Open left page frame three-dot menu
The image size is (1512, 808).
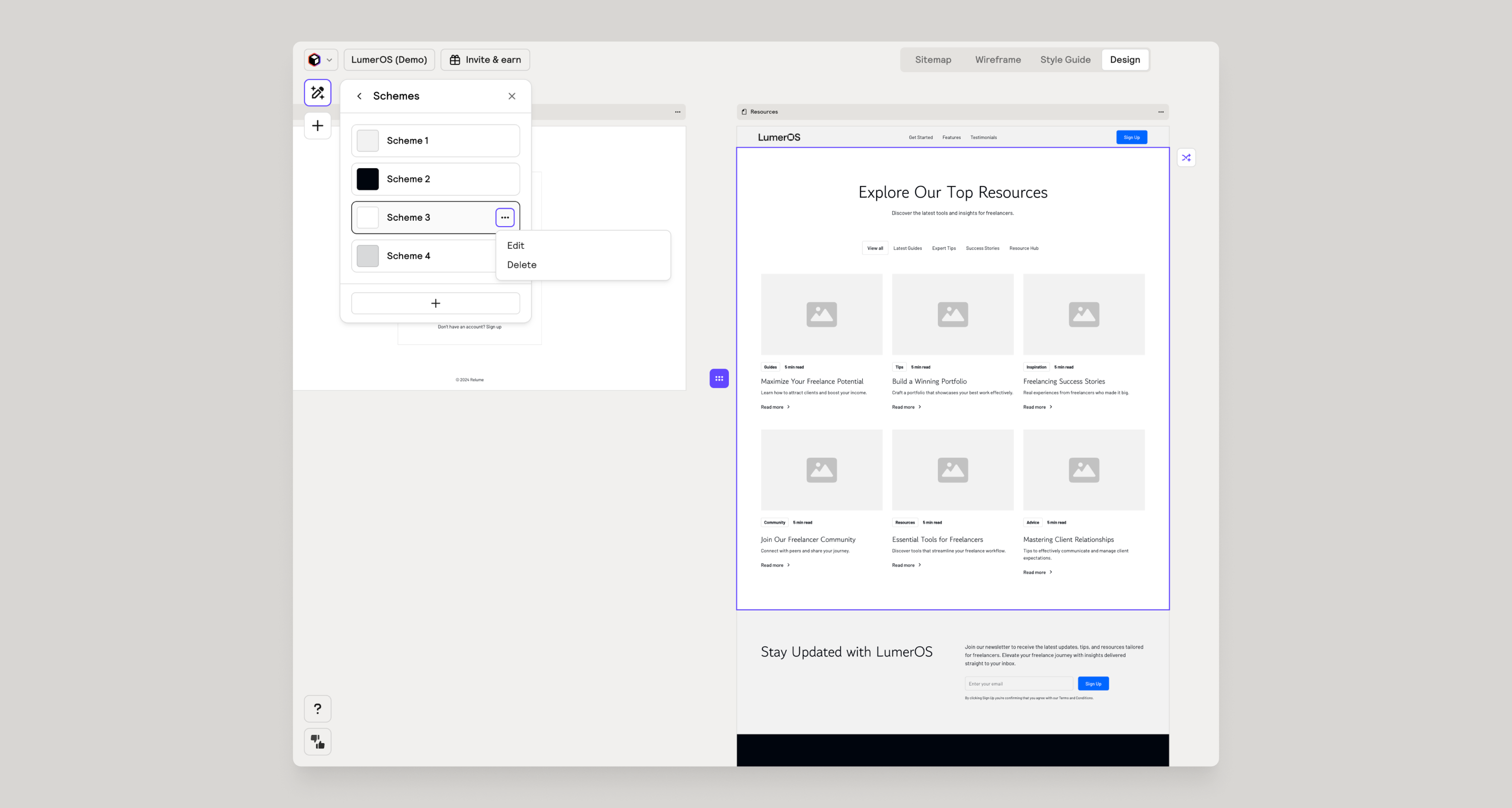pyautogui.click(x=677, y=111)
